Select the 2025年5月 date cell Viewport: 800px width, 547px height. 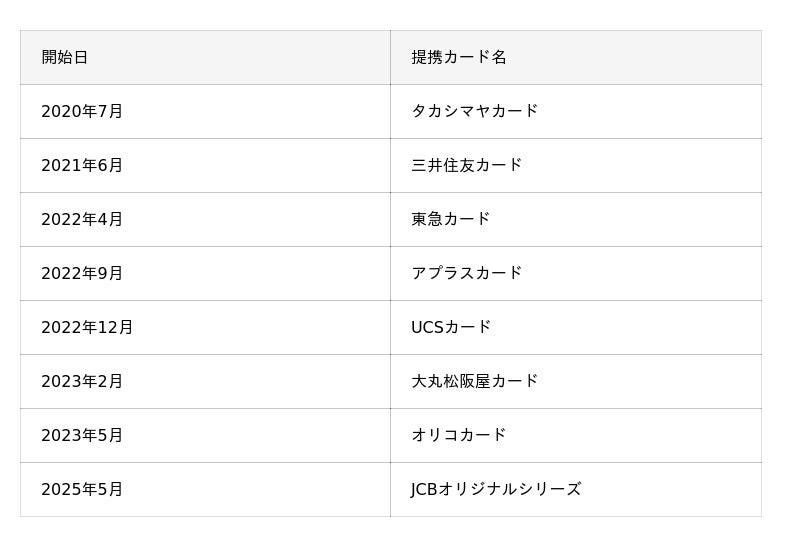(82, 489)
